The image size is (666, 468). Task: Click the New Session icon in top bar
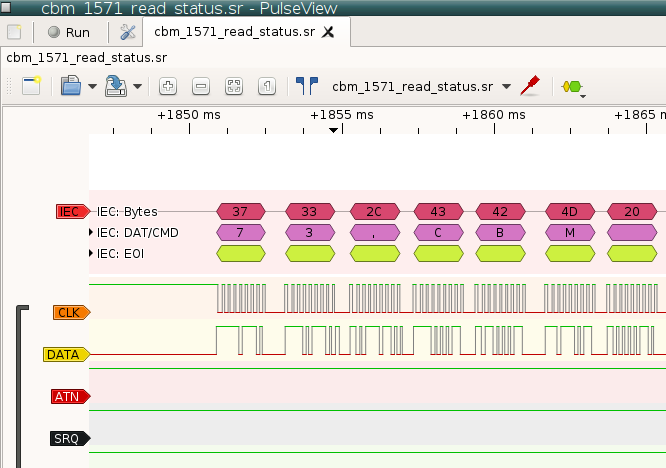coord(14,32)
